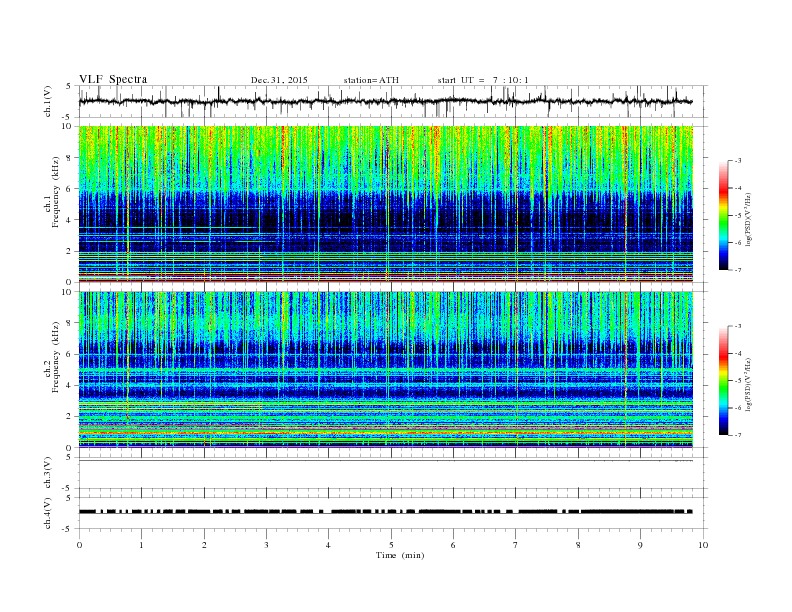Click time axis tick label "7"

516,545
